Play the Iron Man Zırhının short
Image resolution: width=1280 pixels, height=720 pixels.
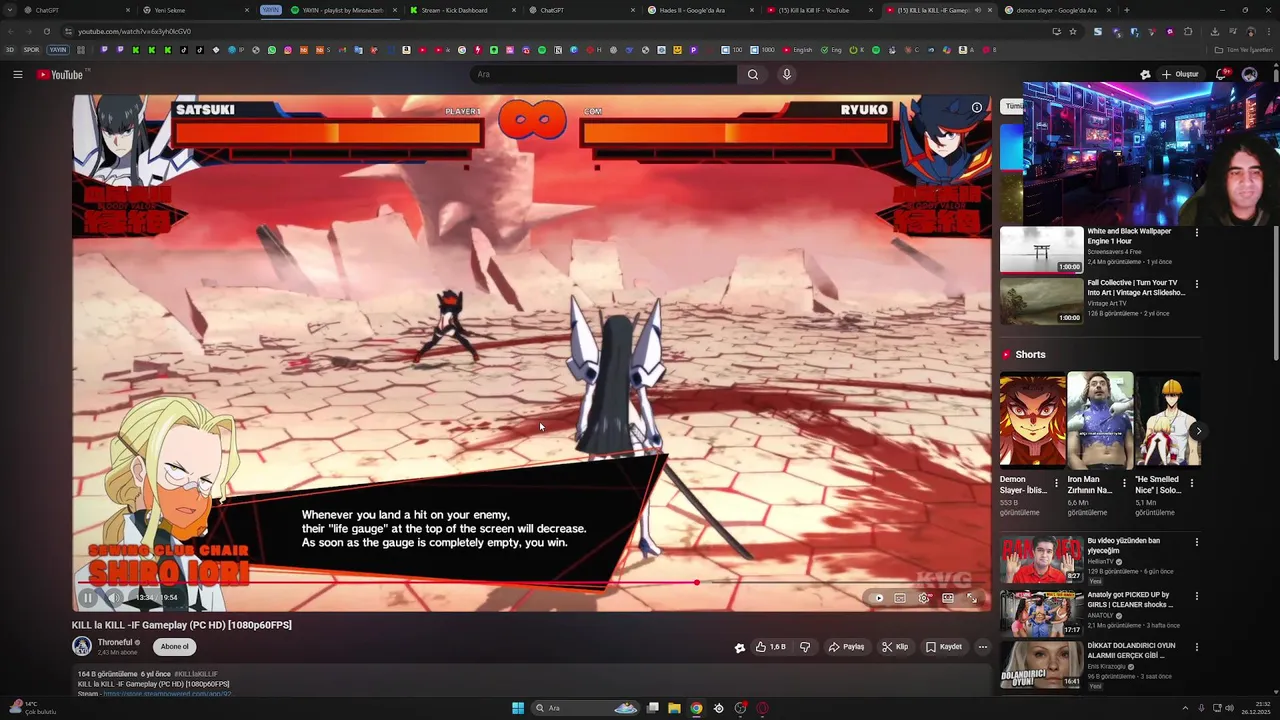coord(1100,419)
